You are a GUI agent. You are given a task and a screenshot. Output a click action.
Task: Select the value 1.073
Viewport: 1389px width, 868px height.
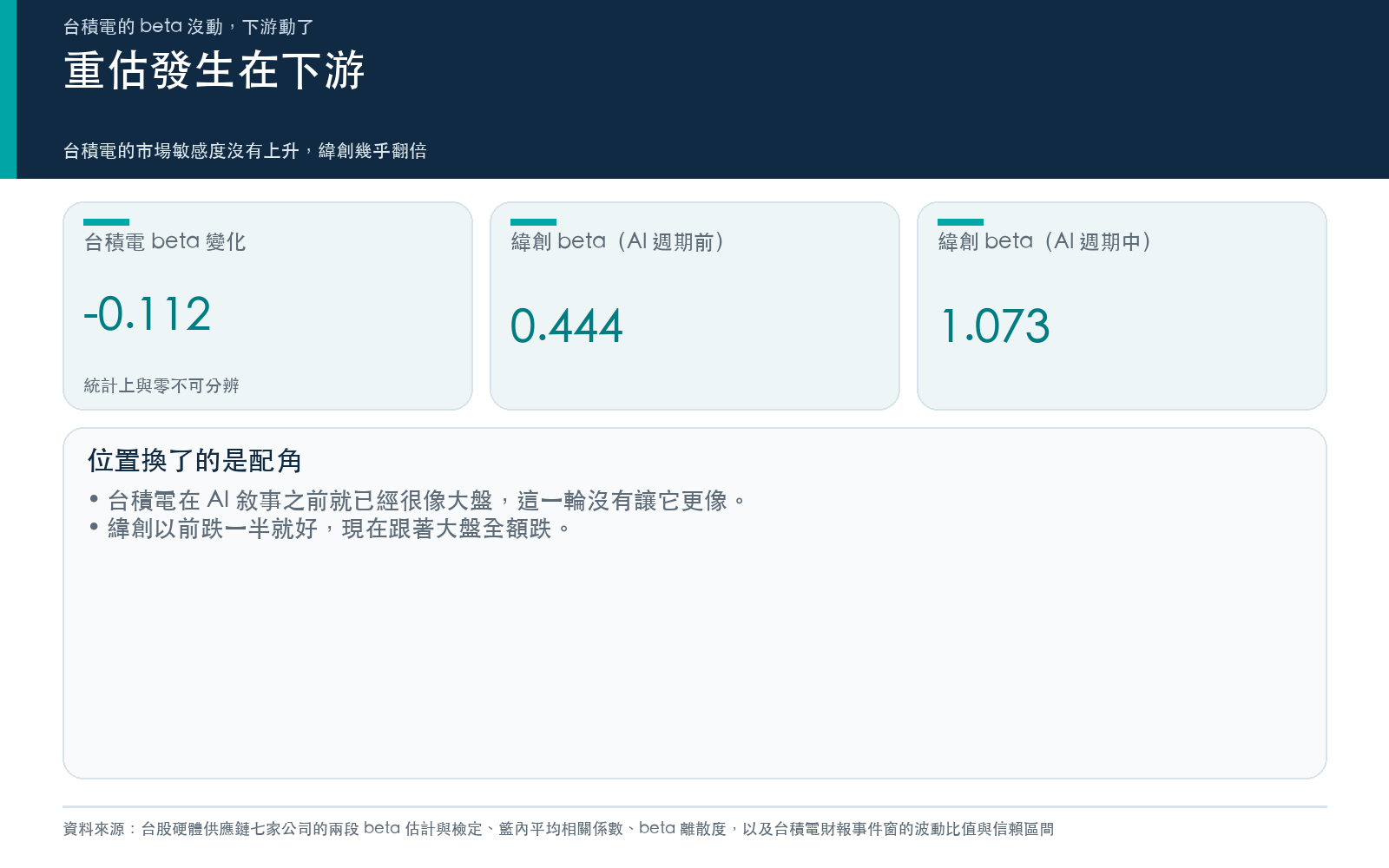(995, 325)
